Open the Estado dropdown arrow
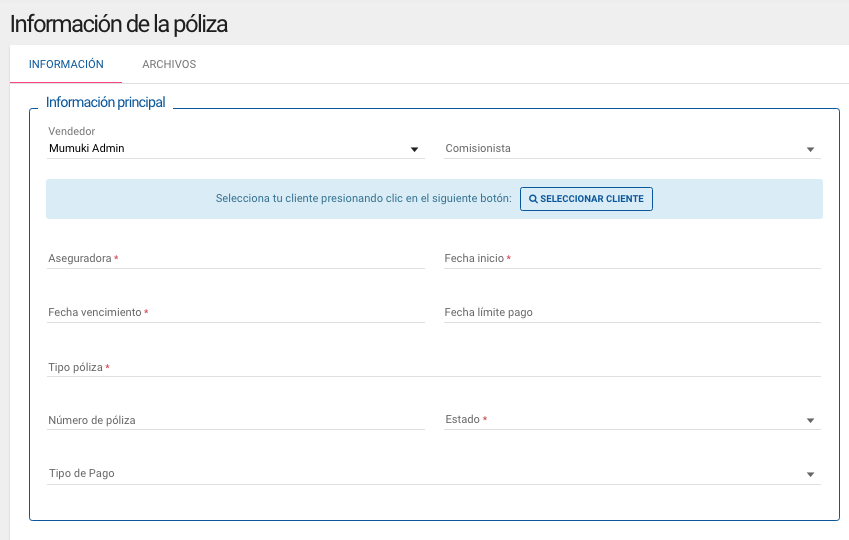849x540 pixels. pos(810,420)
